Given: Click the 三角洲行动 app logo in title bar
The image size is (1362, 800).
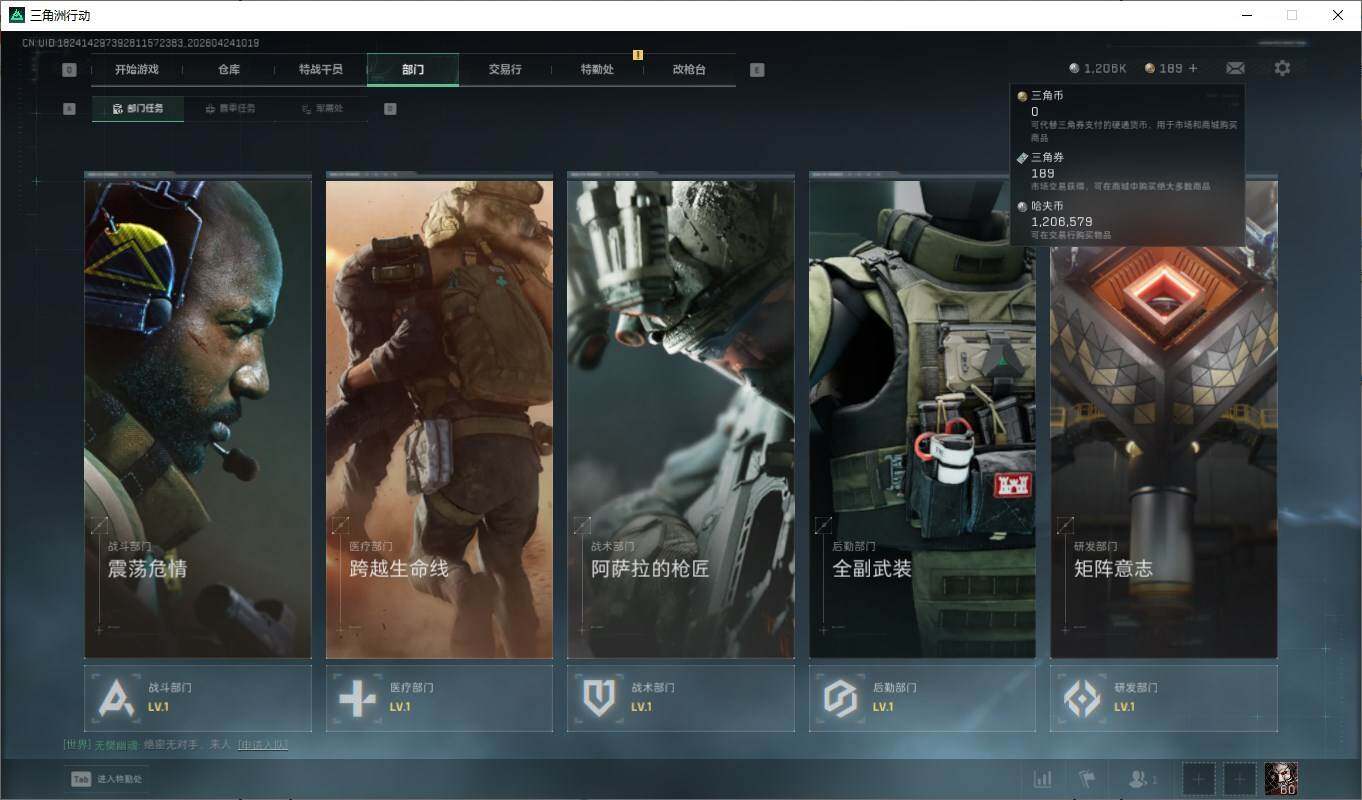Looking at the screenshot, I should tap(16, 15).
